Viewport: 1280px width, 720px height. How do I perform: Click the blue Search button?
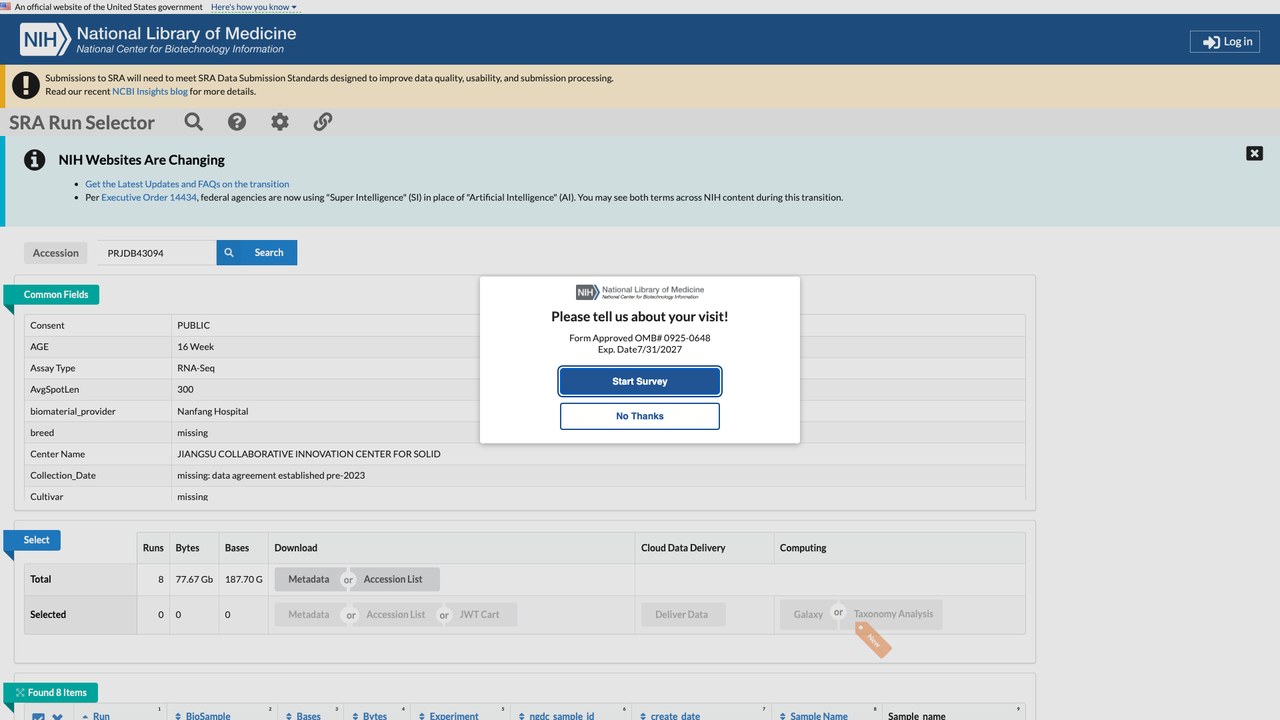pyautogui.click(x=257, y=253)
